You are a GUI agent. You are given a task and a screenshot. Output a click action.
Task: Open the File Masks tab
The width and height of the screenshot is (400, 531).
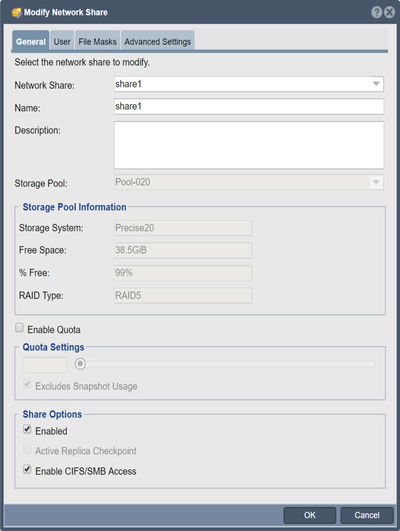click(98, 41)
